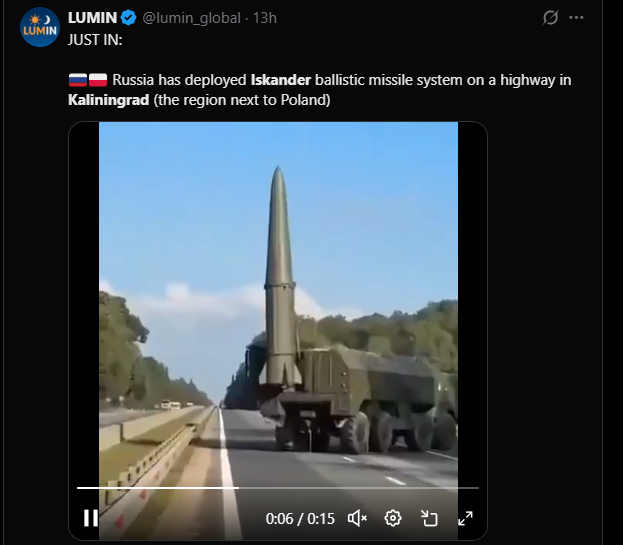This screenshot has height=545, width=623.
Task: Click the Polish flag emoji
Action: pos(98,80)
